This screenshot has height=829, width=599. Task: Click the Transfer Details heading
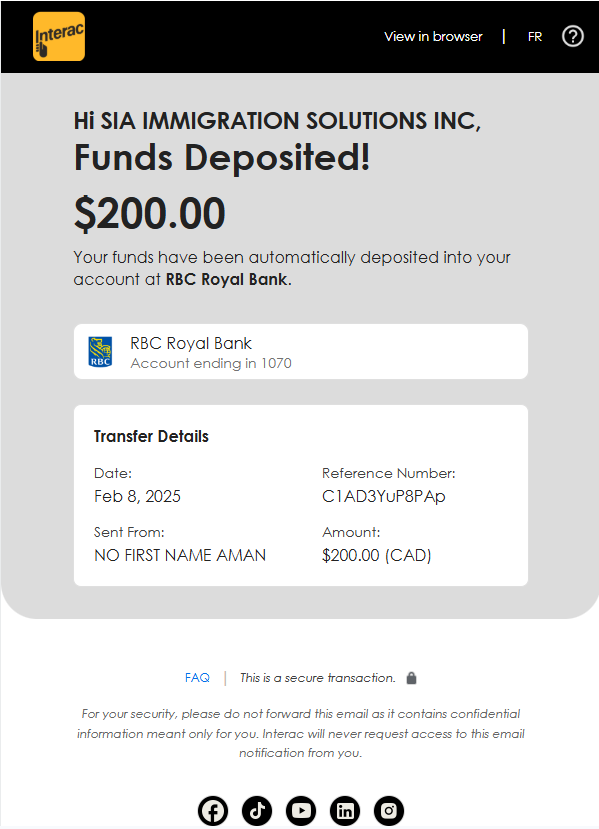click(151, 436)
